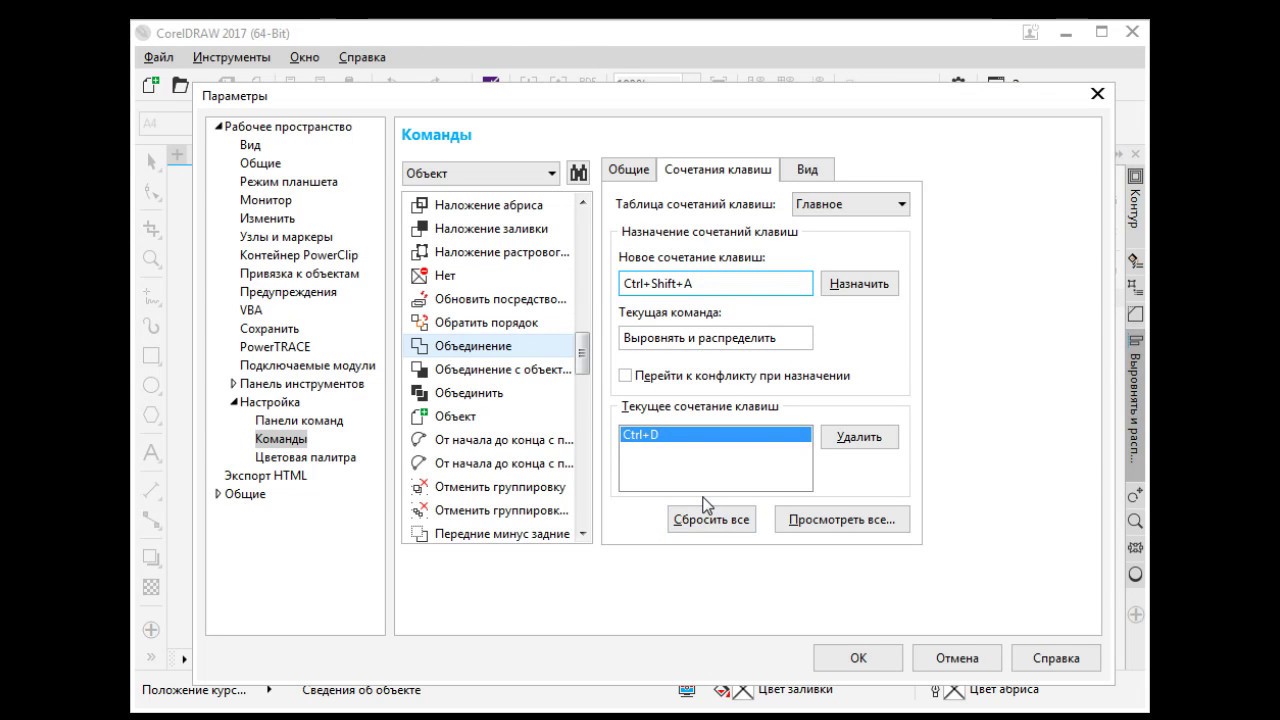Click the Open folder icon in the toolbar
This screenshot has width=1280, height=720.
tap(180, 85)
